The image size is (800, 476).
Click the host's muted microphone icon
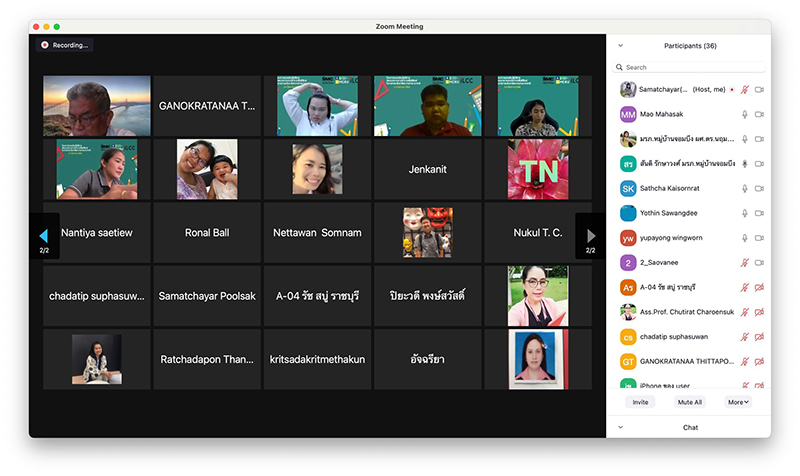[x=745, y=90]
